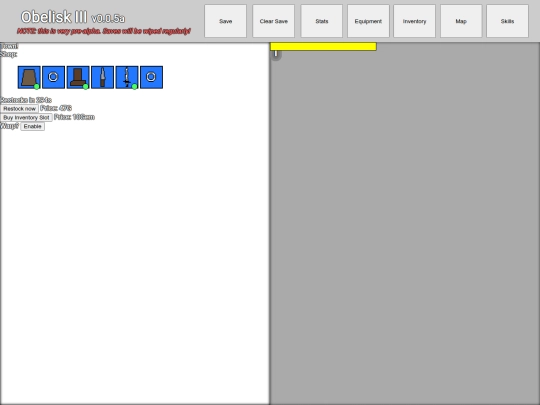The height and width of the screenshot is (405, 540).
Task: Open the Inventory panel
Action: coord(414,21)
